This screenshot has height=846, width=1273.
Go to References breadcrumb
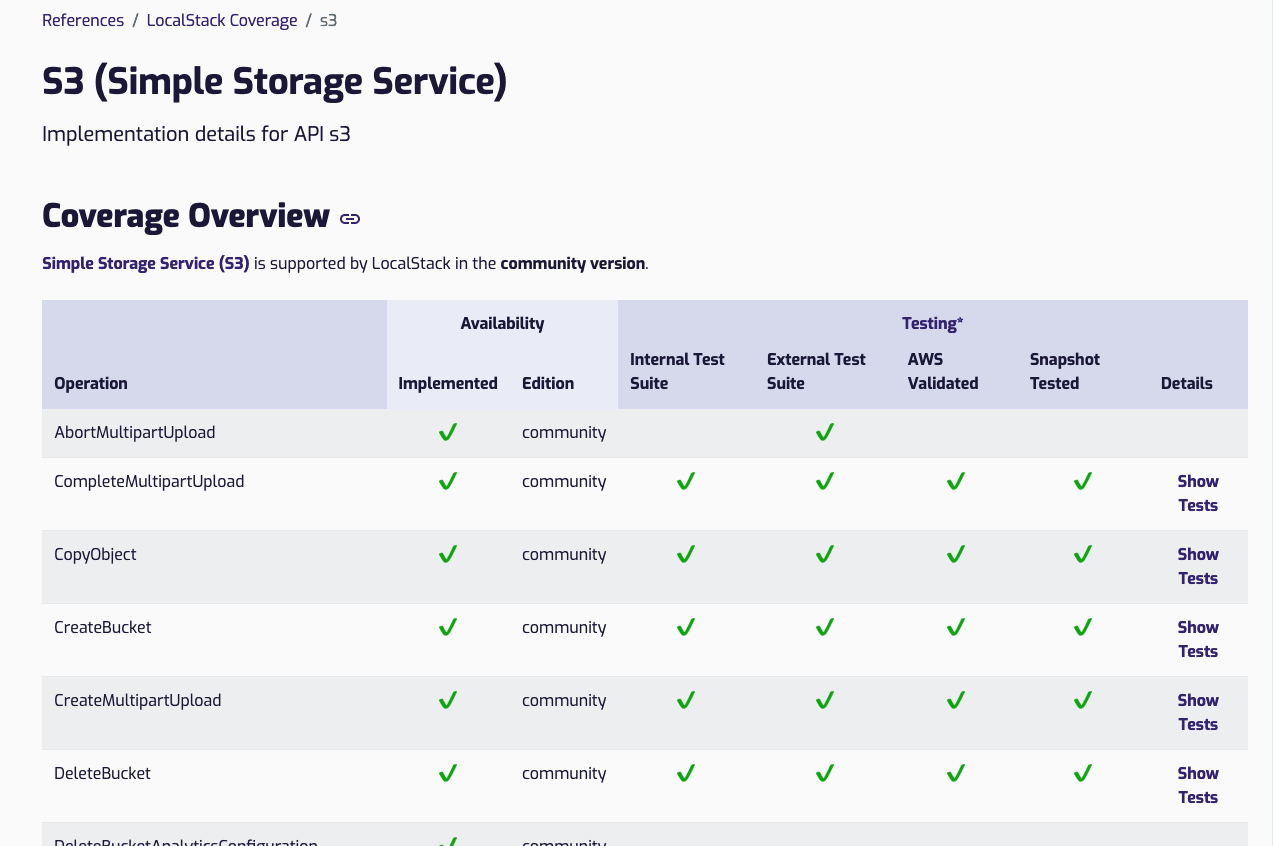click(x=83, y=20)
